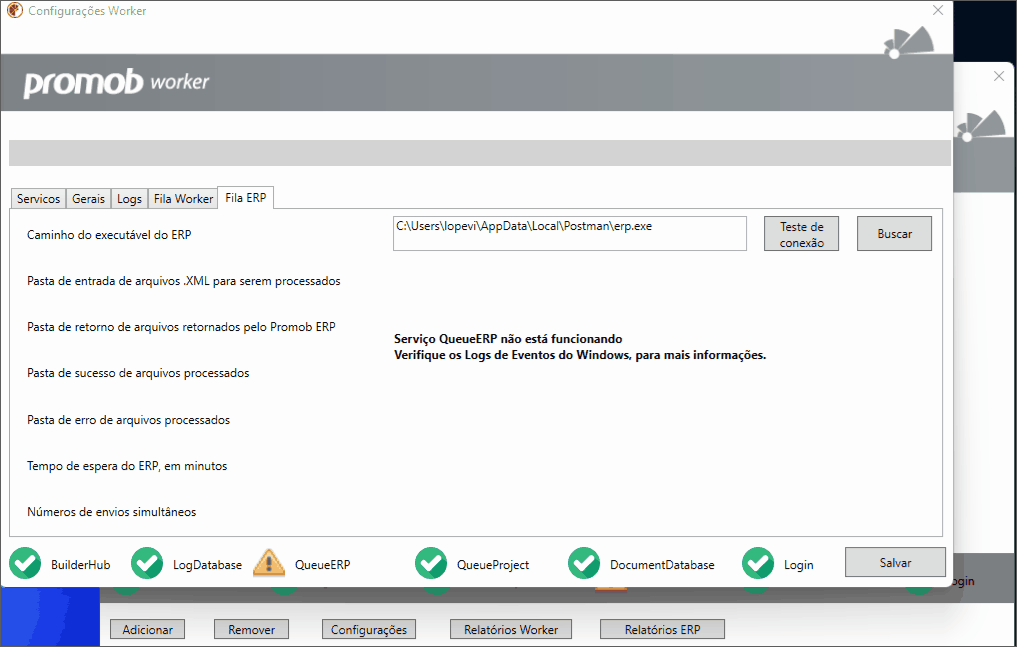Click the BuilderHub service label
The height and width of the screenshot is (647, 1017).
coord(80,565)
